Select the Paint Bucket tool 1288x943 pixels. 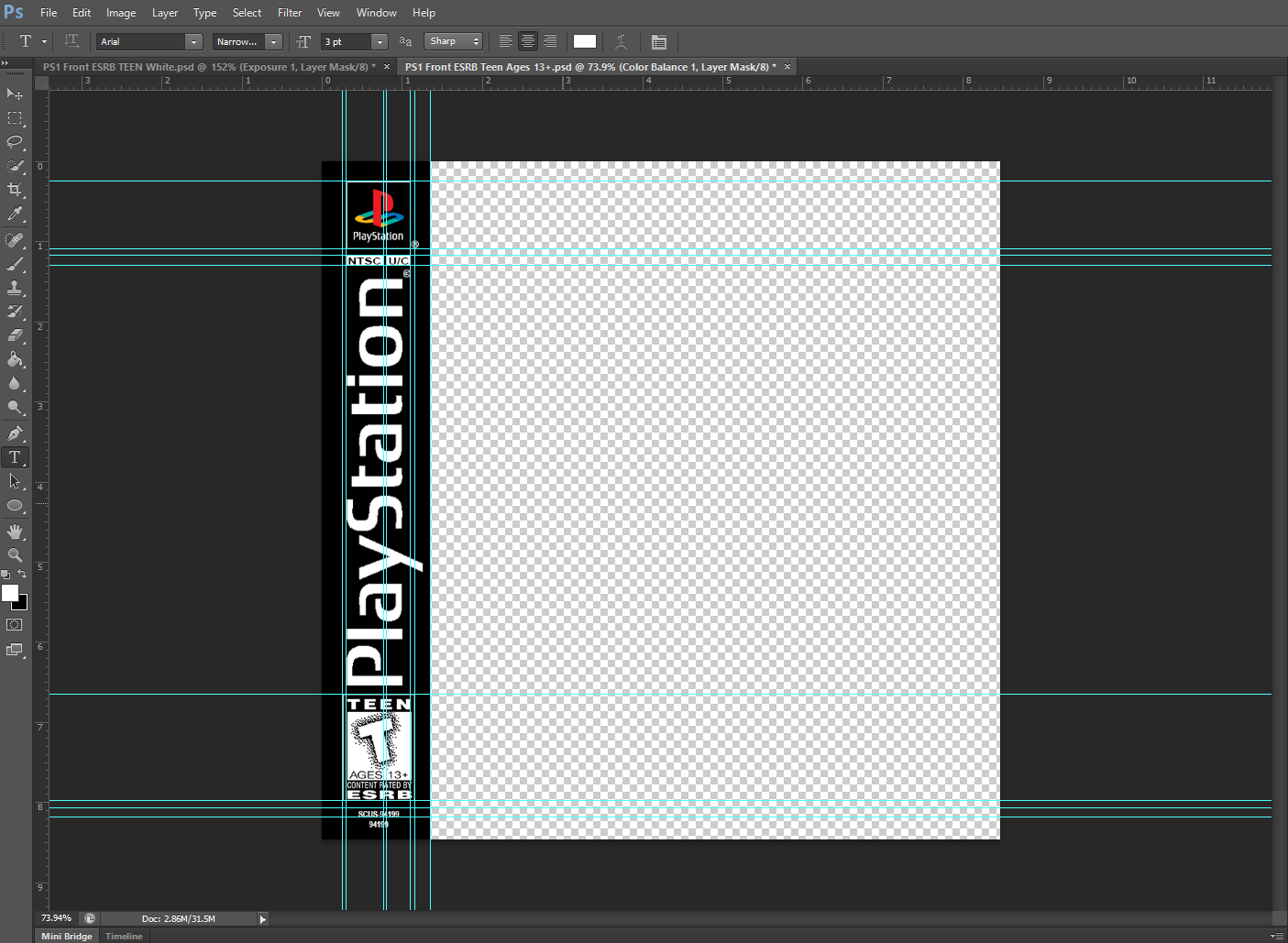(15, 359)
